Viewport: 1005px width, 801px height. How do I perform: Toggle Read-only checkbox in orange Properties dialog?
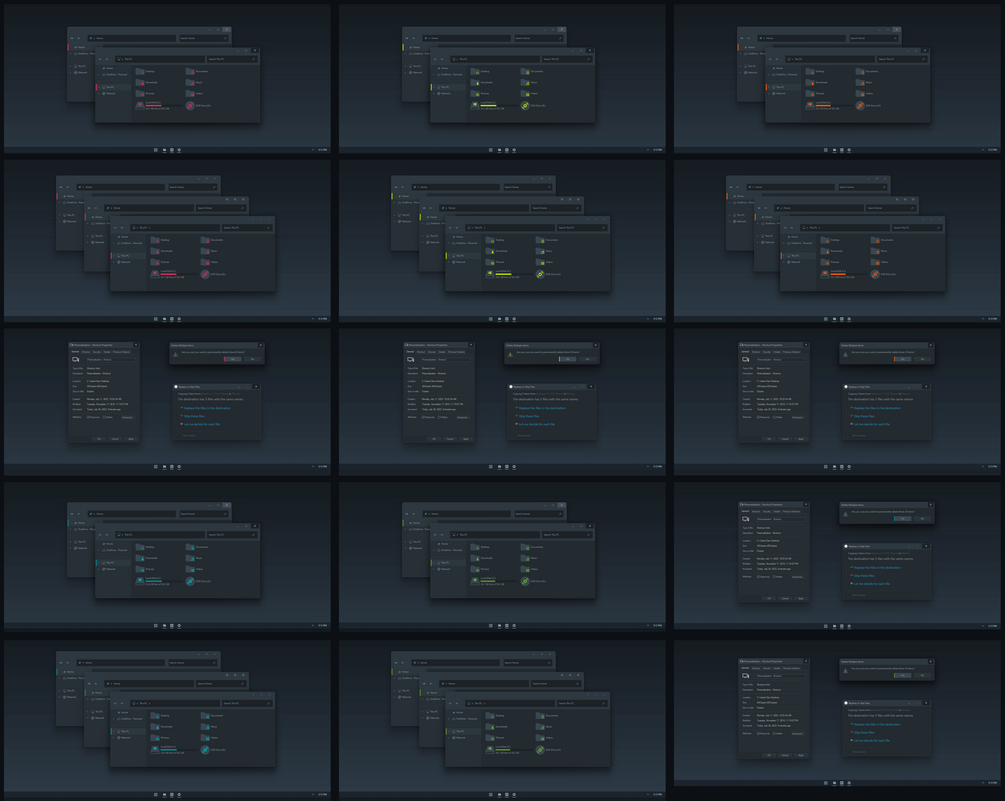pos(758,417)
